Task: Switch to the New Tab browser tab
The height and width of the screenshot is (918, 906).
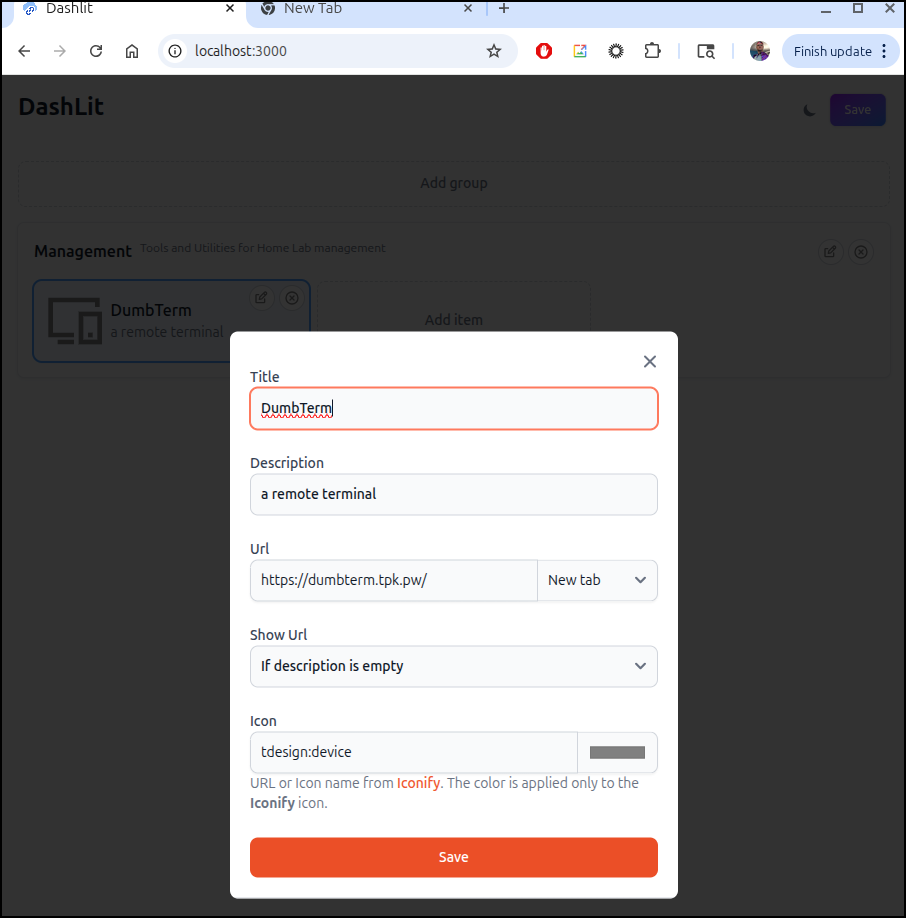Action: 360,9
